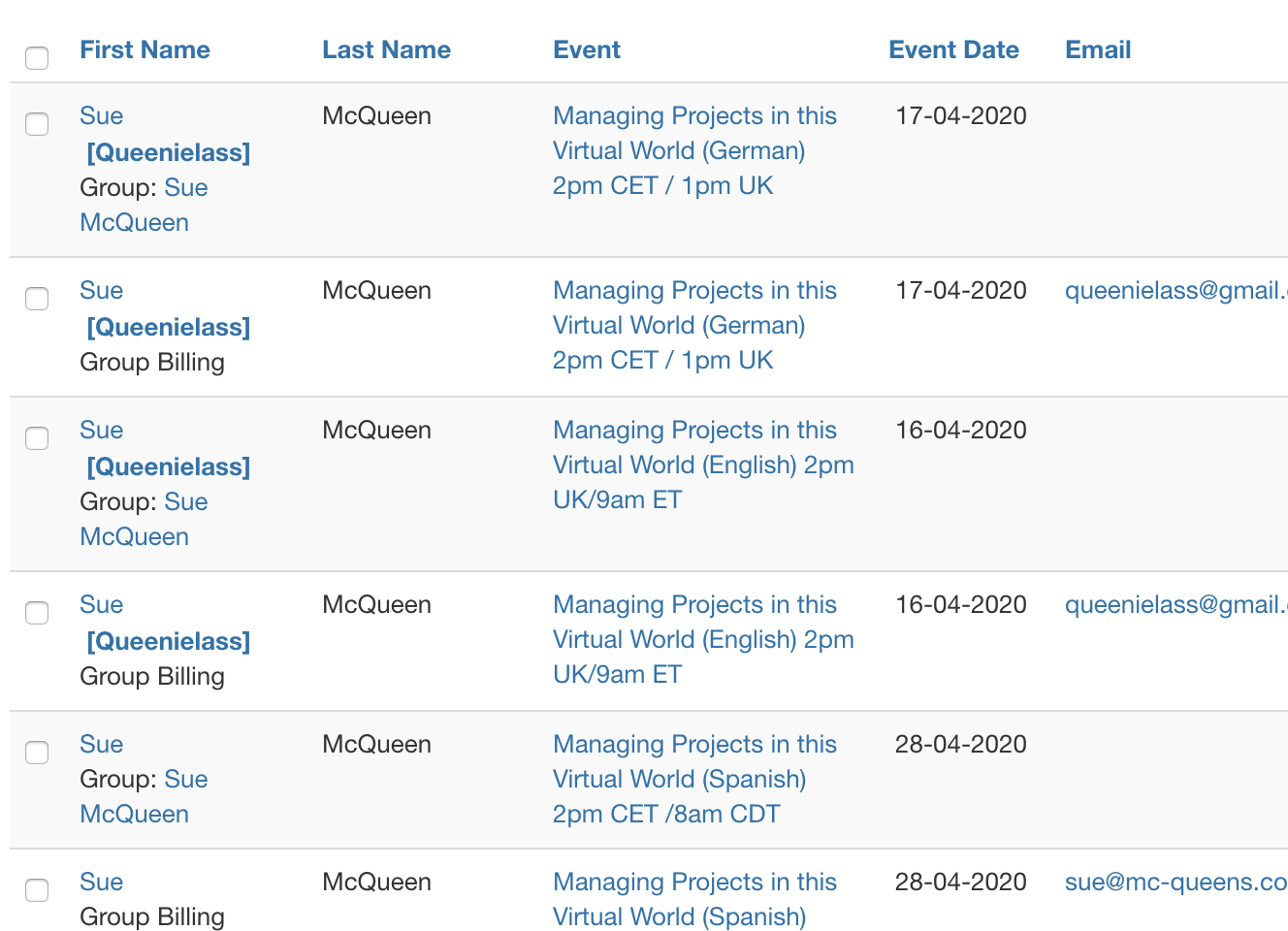Sort by Email column header

click(1098, 50)
